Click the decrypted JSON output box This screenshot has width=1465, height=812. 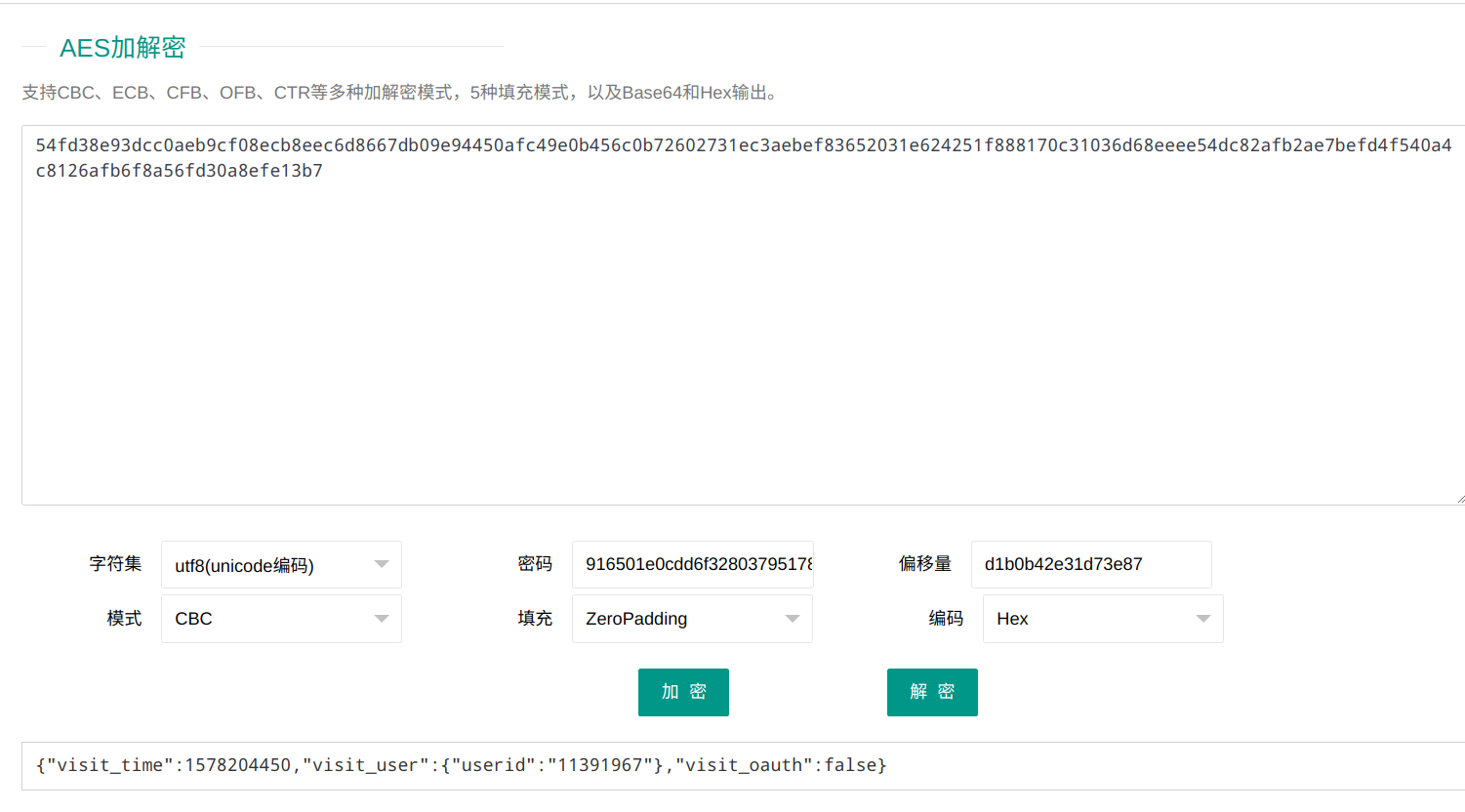pos(743,766)
